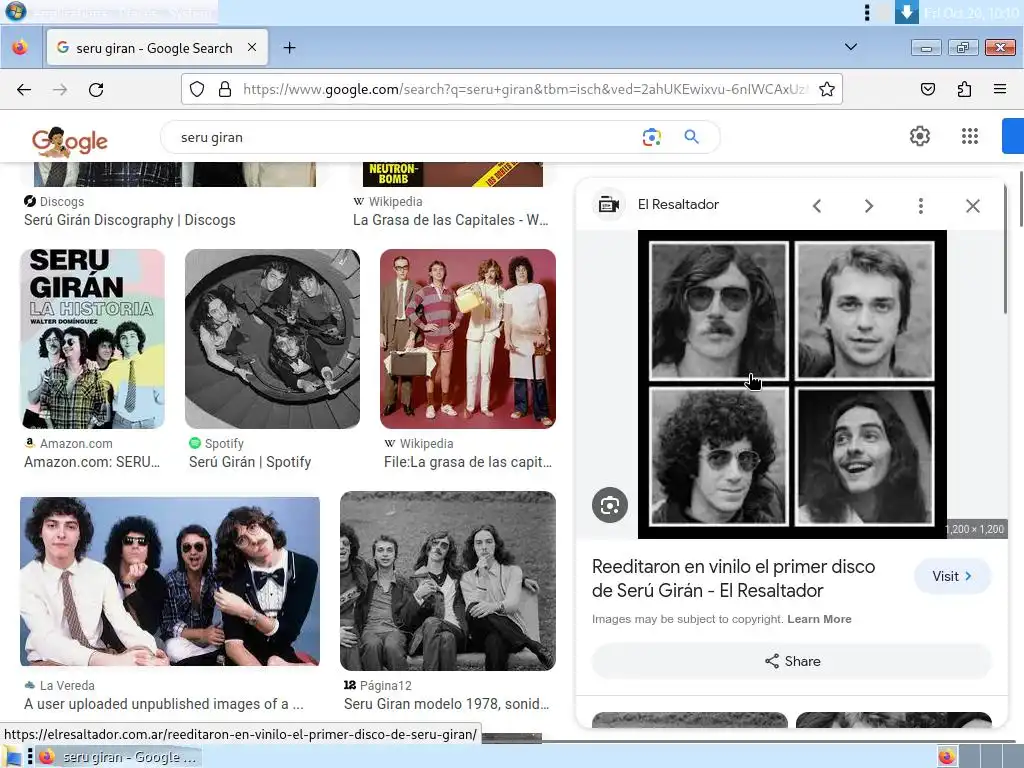Submit search with magnifier icon
This screenshot has height=768, width=1024.
[692, 136]
